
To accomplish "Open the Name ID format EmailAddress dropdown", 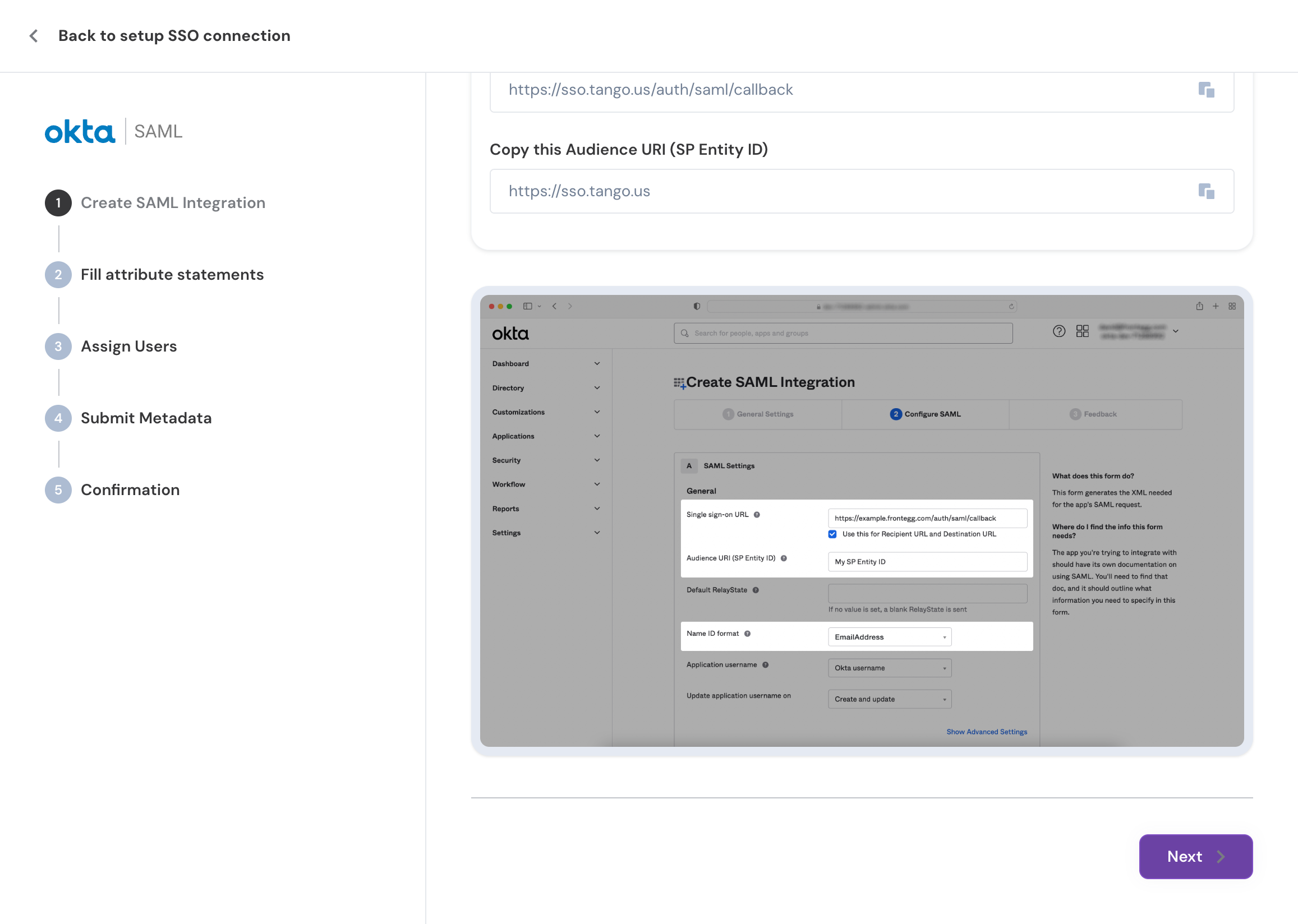I will (890, 637).
